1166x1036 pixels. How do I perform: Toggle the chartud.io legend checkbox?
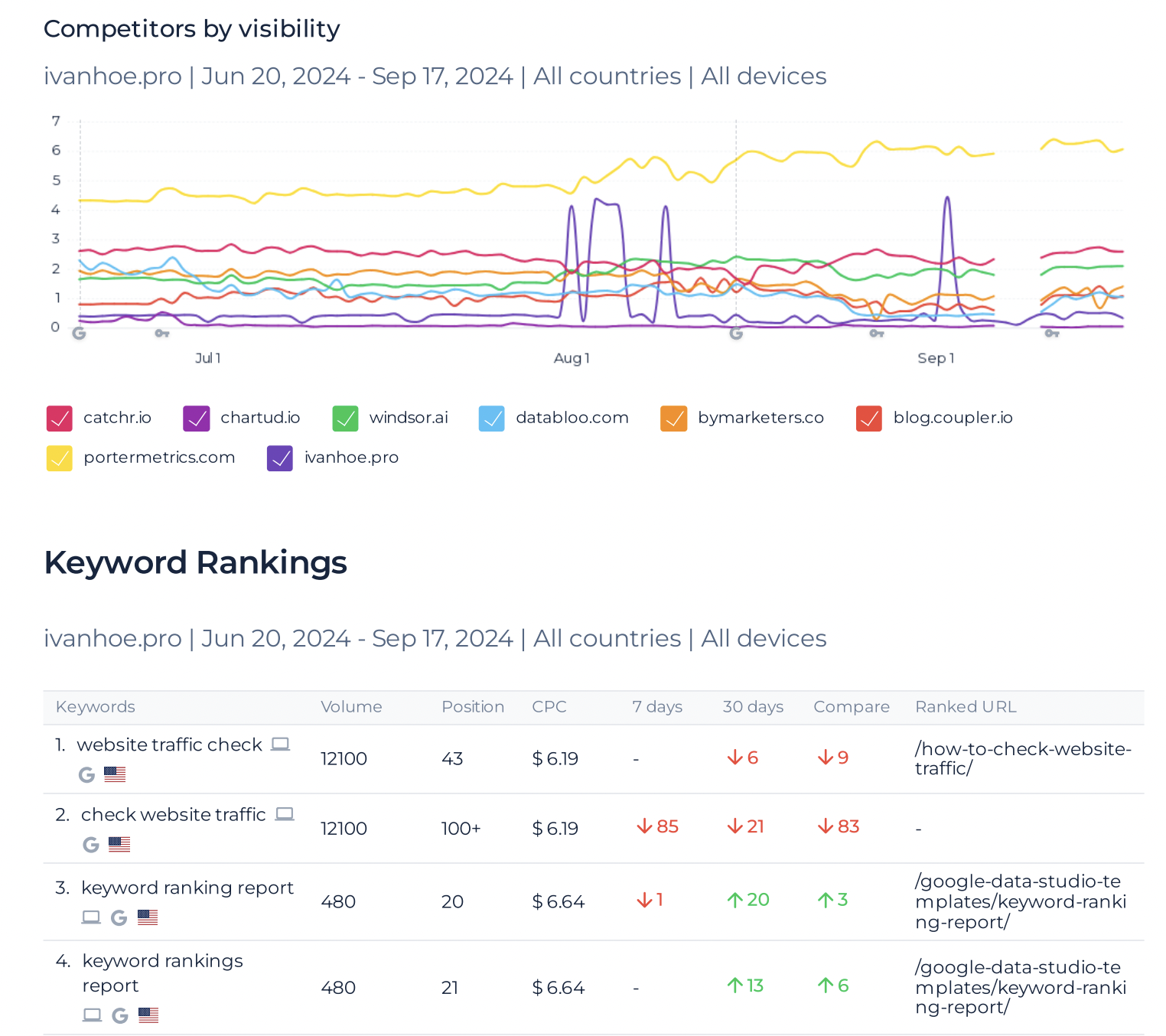click(x=197, y=419)
